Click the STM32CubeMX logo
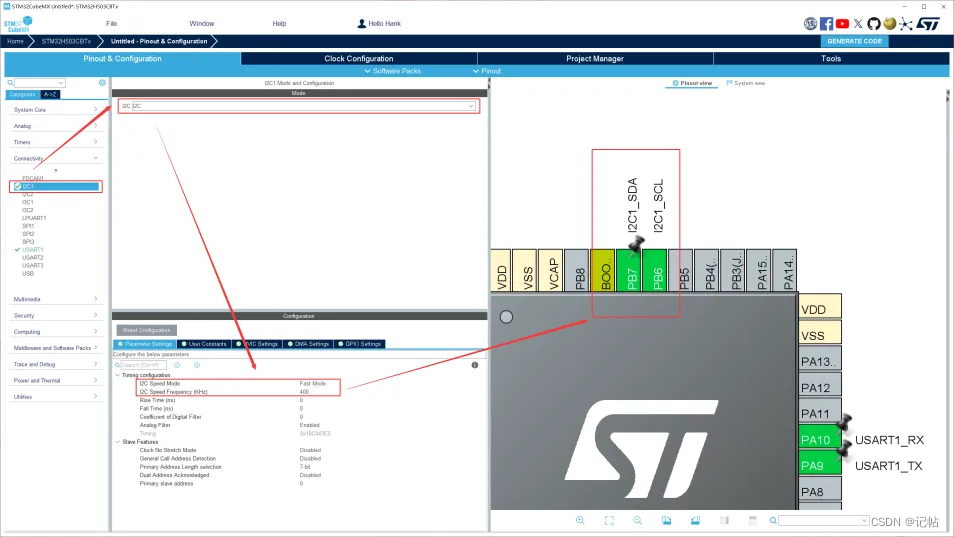Screen dimensions: 954x537 (x=18, y=24)
